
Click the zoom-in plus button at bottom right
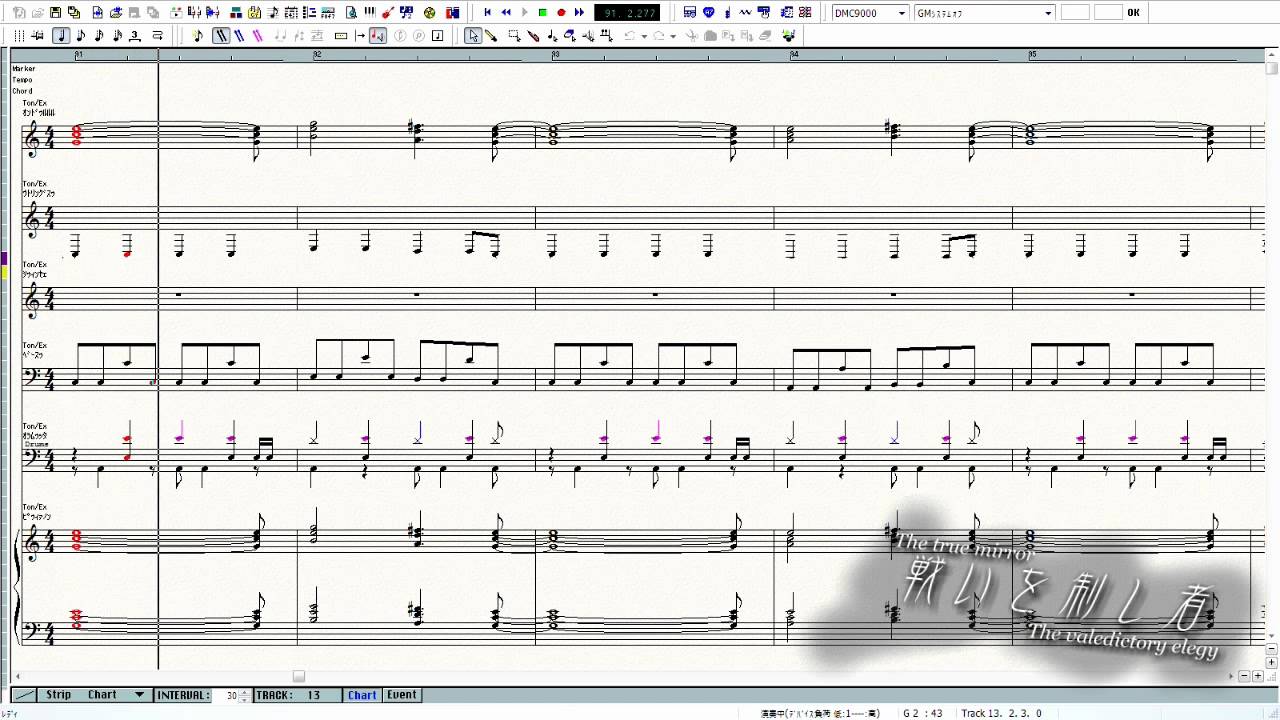pyautogui.click(x=1257, y=677)
